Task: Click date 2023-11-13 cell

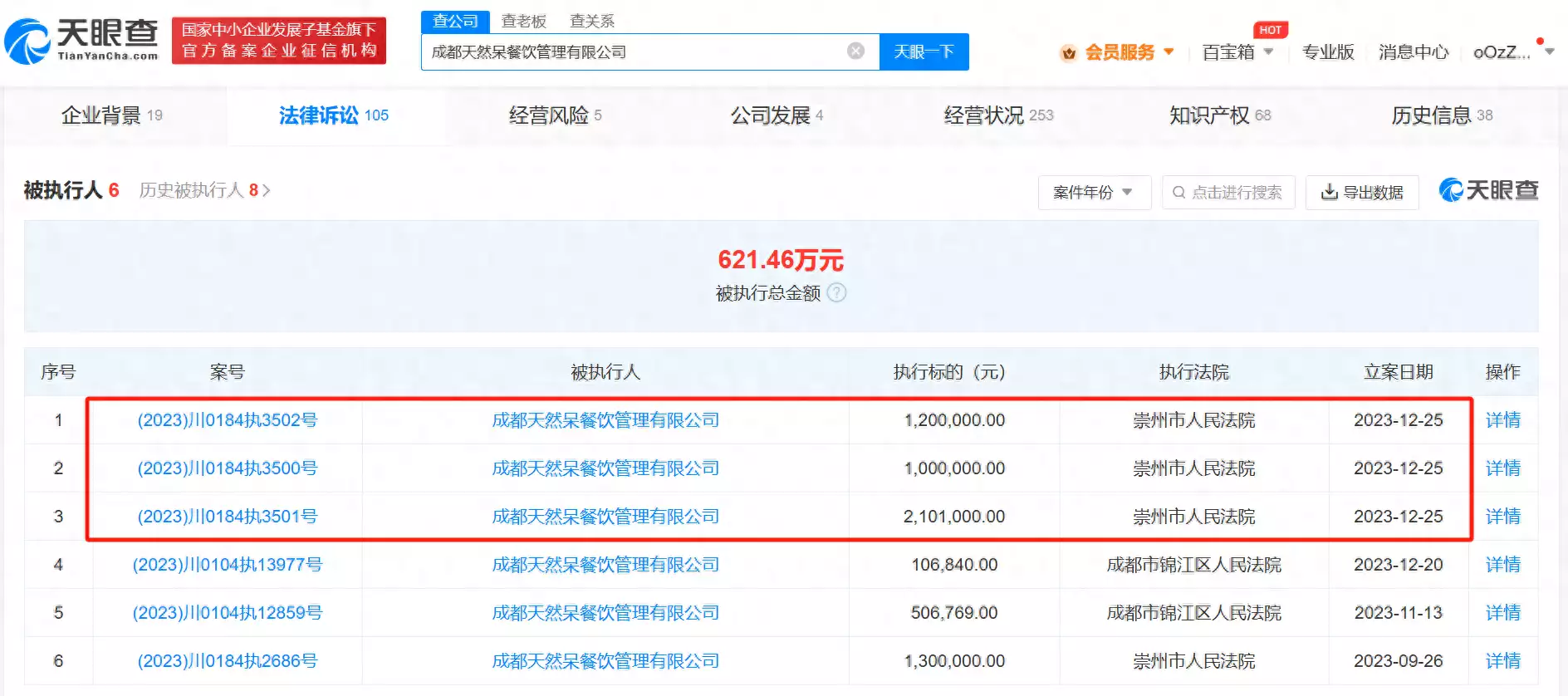Action: pos(1399,613)
